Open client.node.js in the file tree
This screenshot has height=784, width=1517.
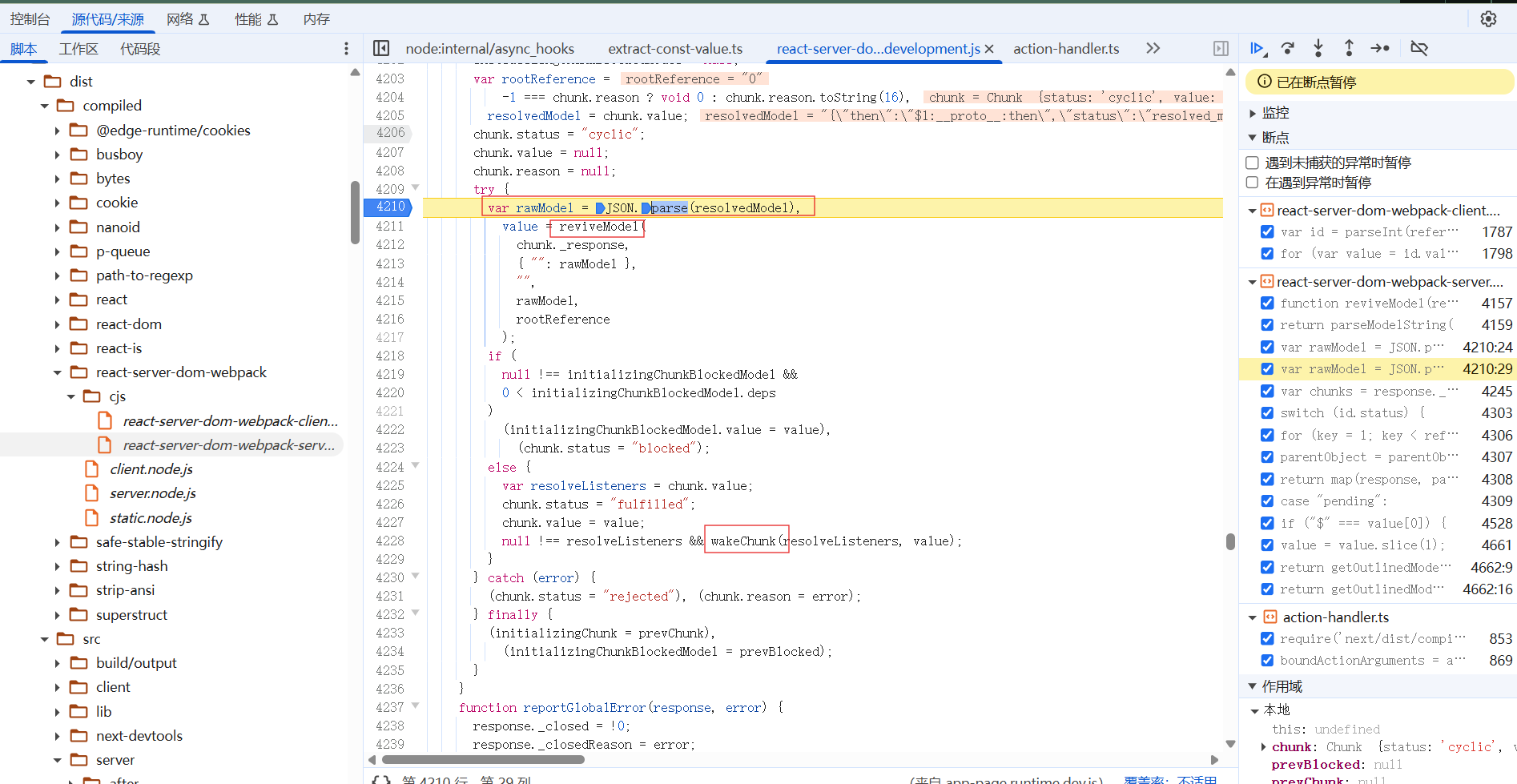[x=151, y=469]
